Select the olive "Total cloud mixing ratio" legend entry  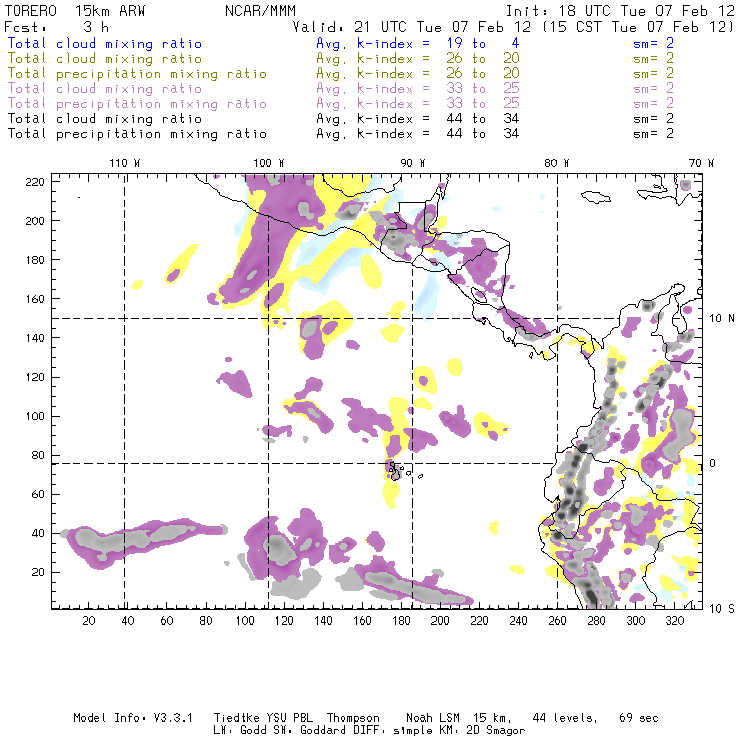[x=105, y=59]
